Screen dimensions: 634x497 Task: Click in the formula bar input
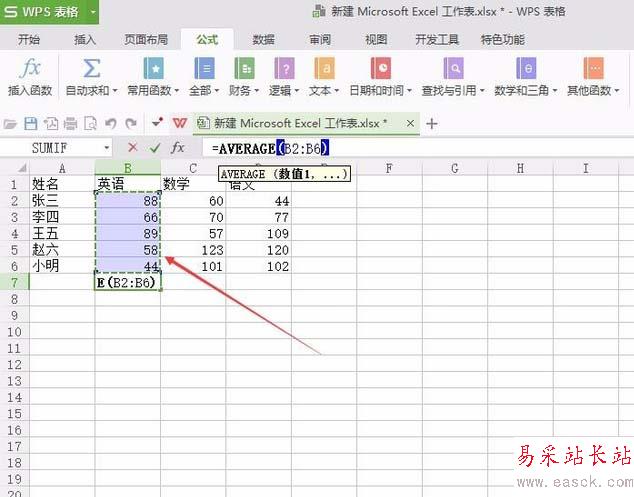[416, 148]
